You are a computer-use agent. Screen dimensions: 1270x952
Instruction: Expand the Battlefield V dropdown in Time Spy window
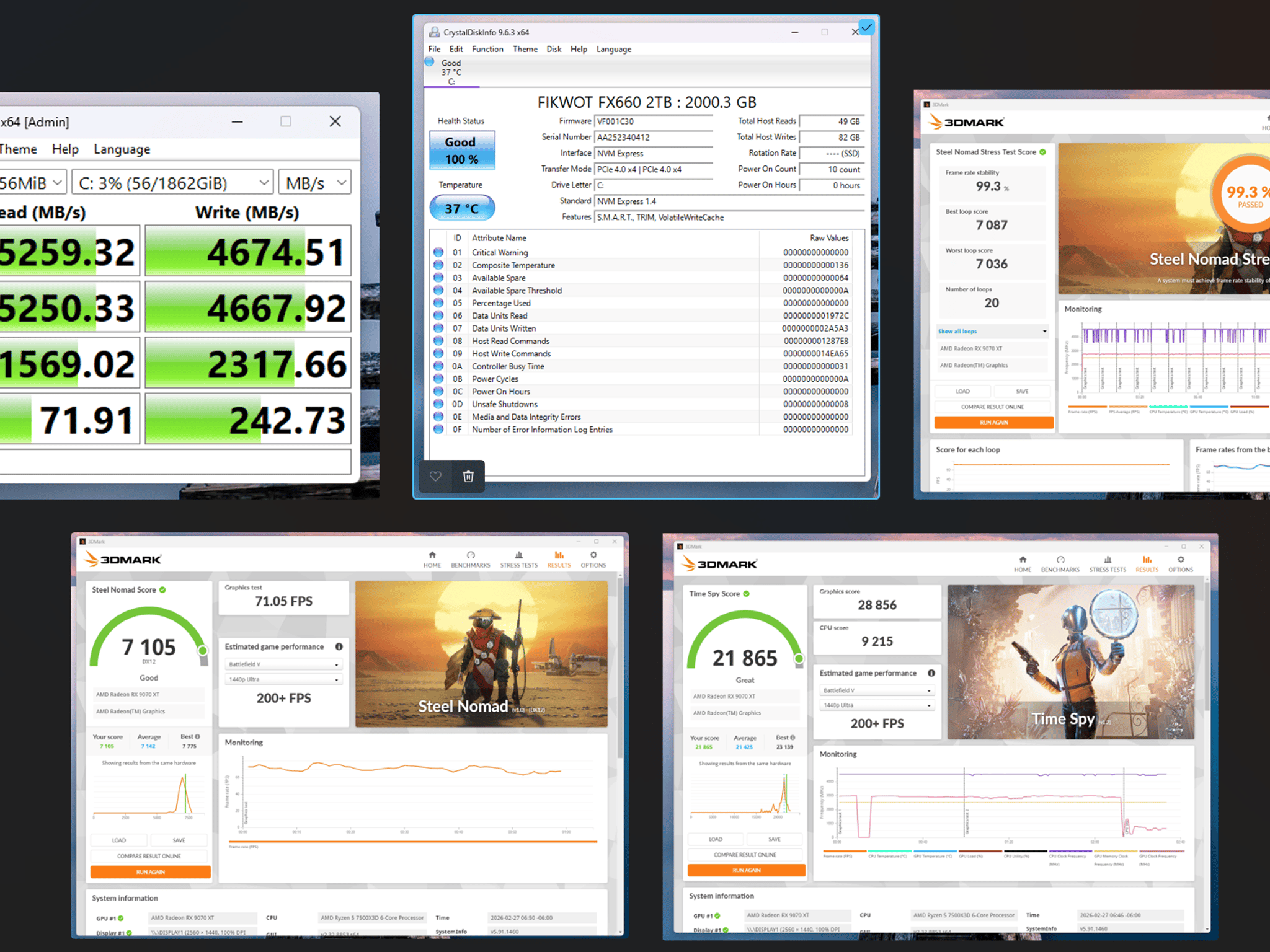point(877,690)
